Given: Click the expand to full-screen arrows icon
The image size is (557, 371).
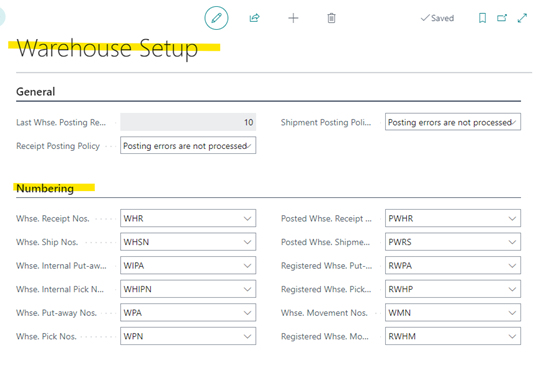Looking at the screenshot, I should tap(522, 18).
